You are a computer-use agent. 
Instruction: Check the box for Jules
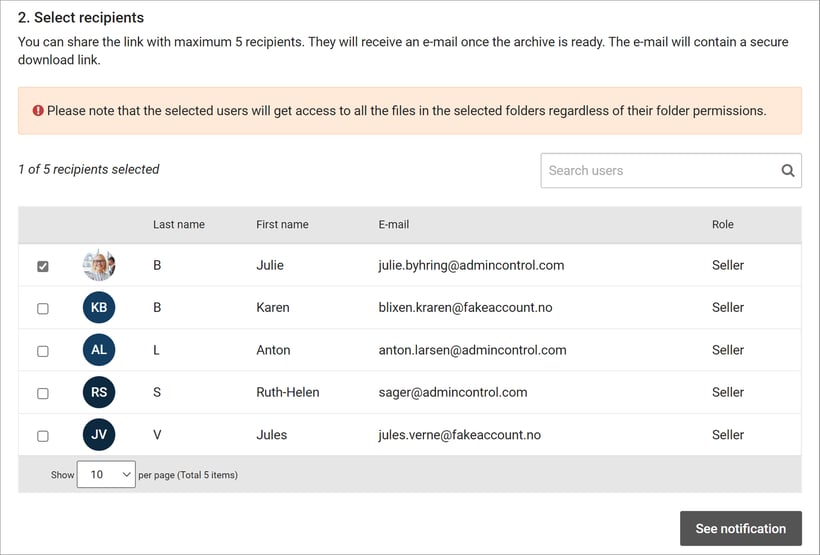[x=42, y=436]
